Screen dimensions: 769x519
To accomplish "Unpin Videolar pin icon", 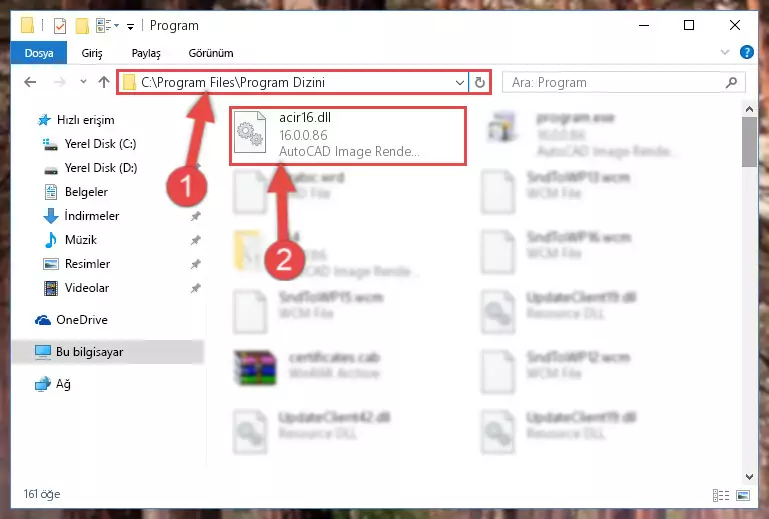I will click(x=196, y=288).
